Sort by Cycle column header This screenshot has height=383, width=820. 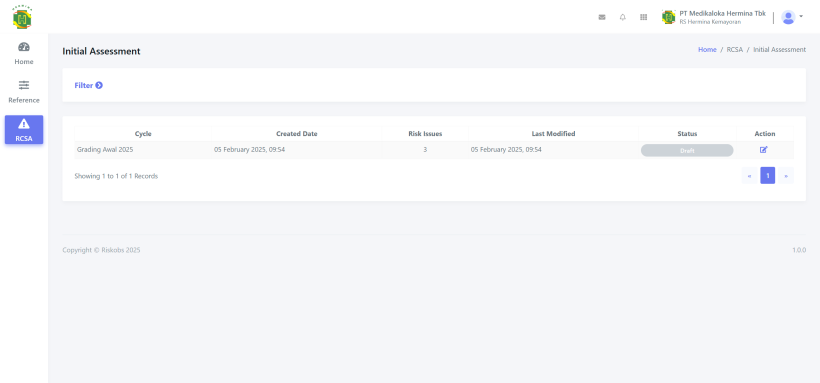(143, 134)
